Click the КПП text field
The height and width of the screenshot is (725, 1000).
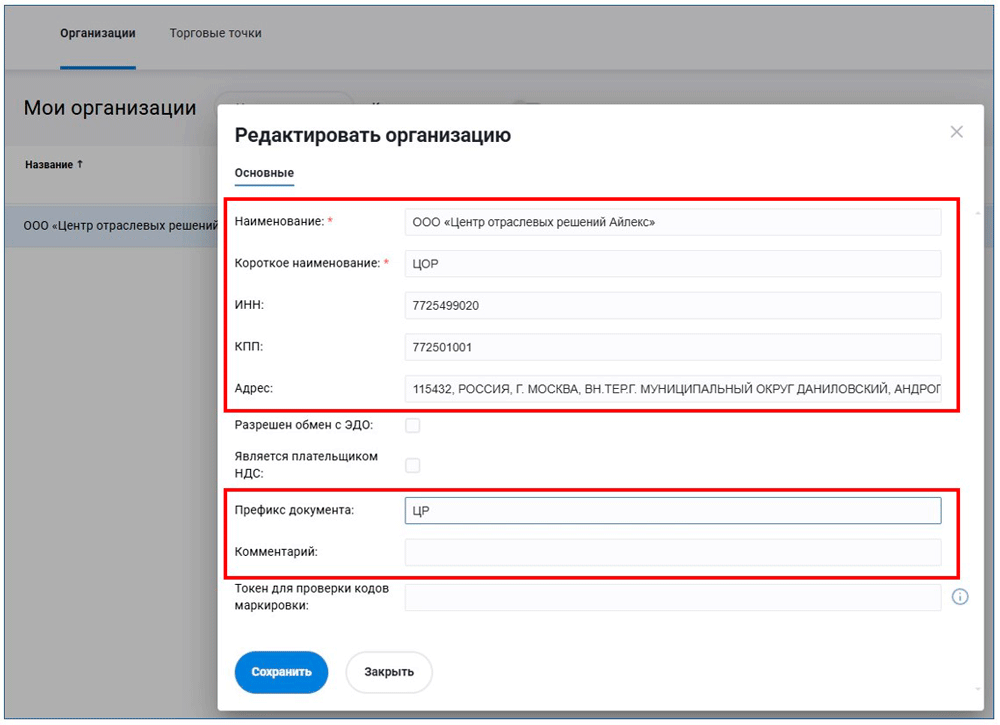[x=672, y=347]
